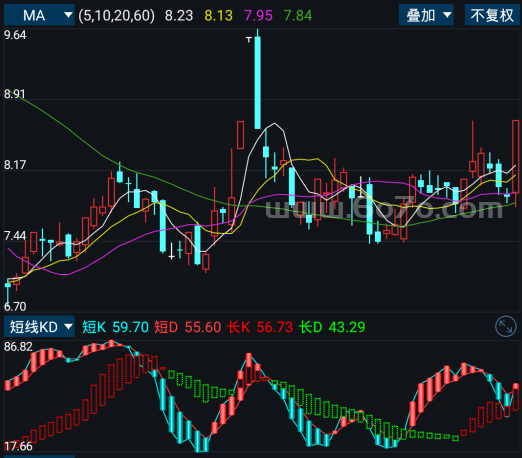Select the MA5 value 8.23

(x=179, y=16)
